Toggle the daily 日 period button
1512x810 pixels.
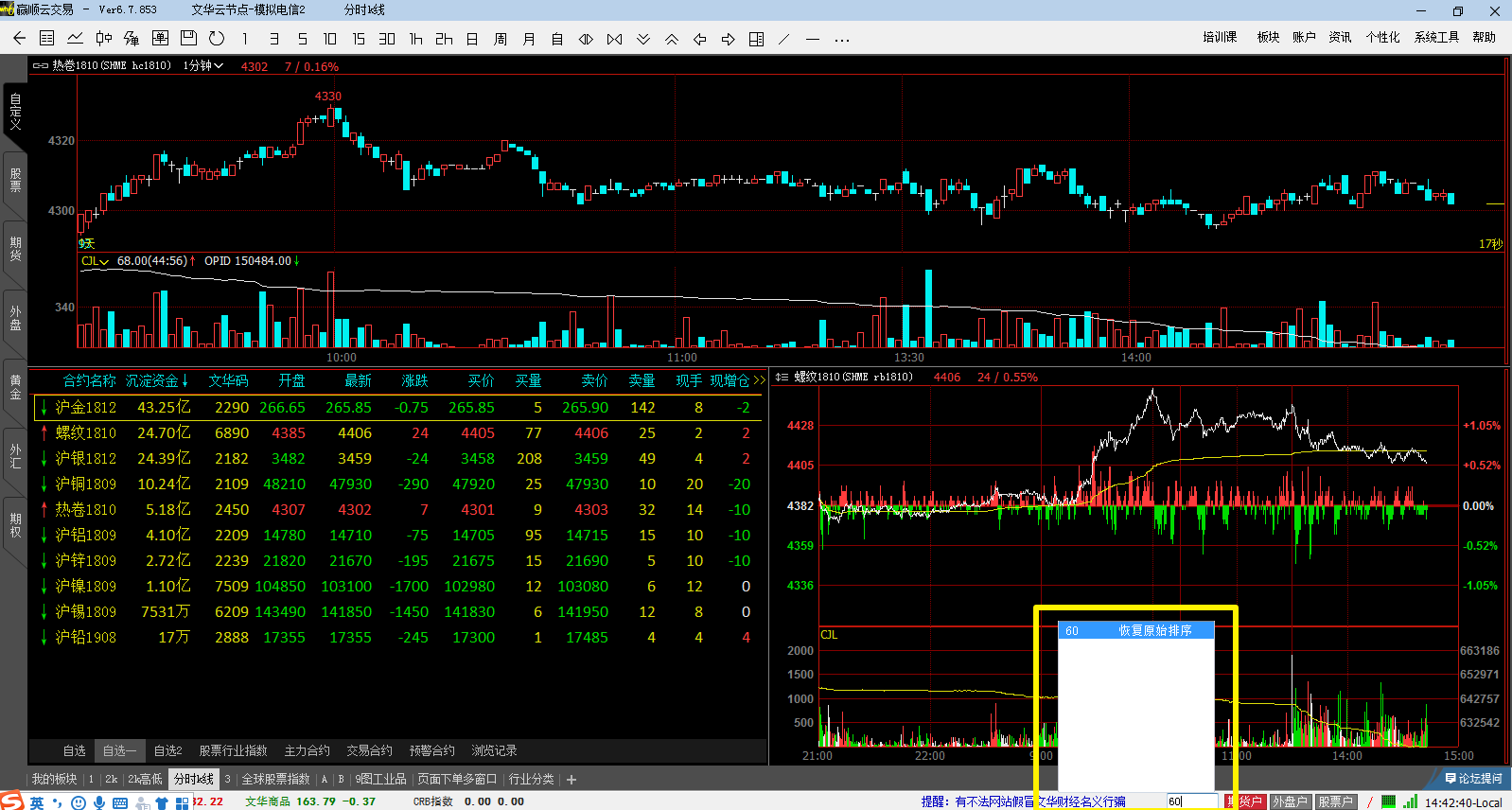click(472, 39)
